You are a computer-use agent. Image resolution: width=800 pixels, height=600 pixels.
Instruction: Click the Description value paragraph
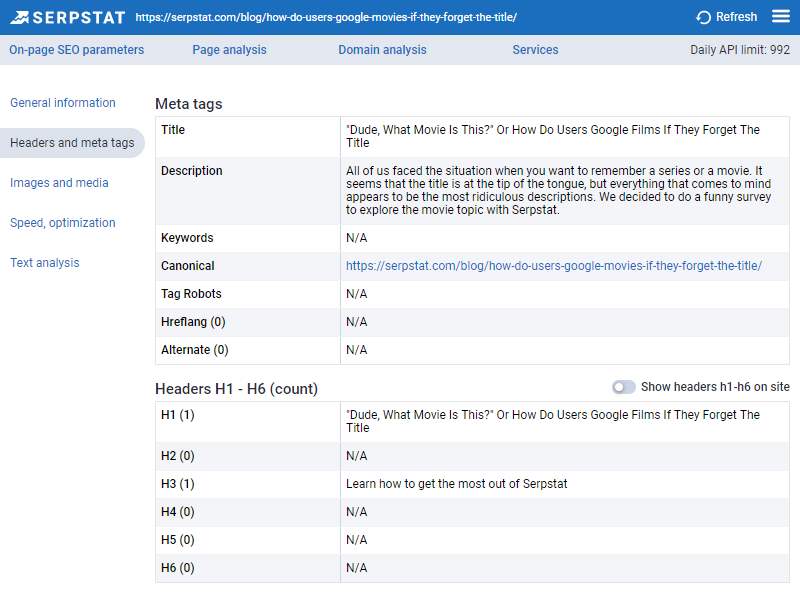point(558,190)
